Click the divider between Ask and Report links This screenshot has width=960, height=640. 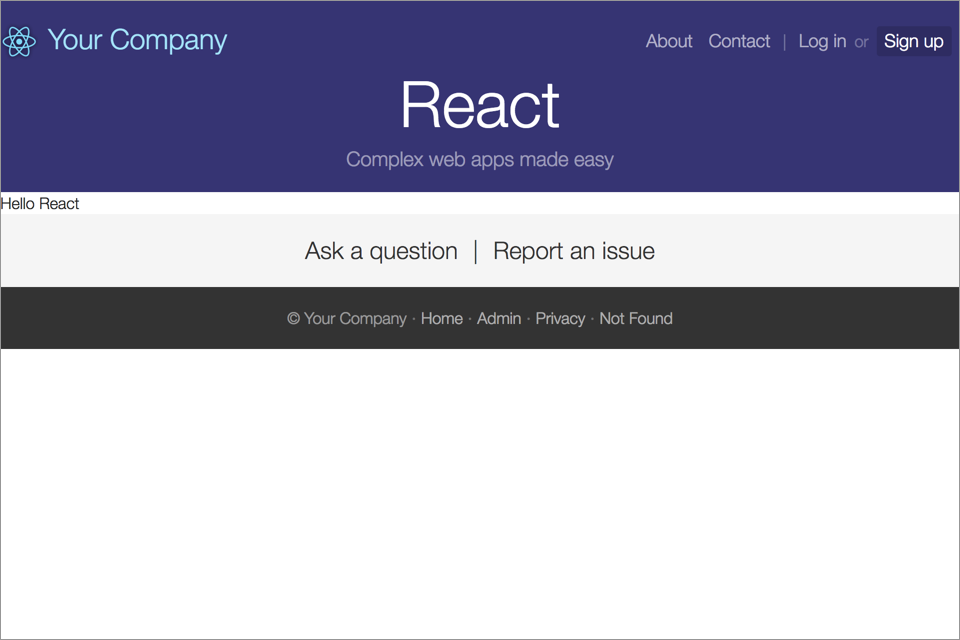click(x=474, y=251)
